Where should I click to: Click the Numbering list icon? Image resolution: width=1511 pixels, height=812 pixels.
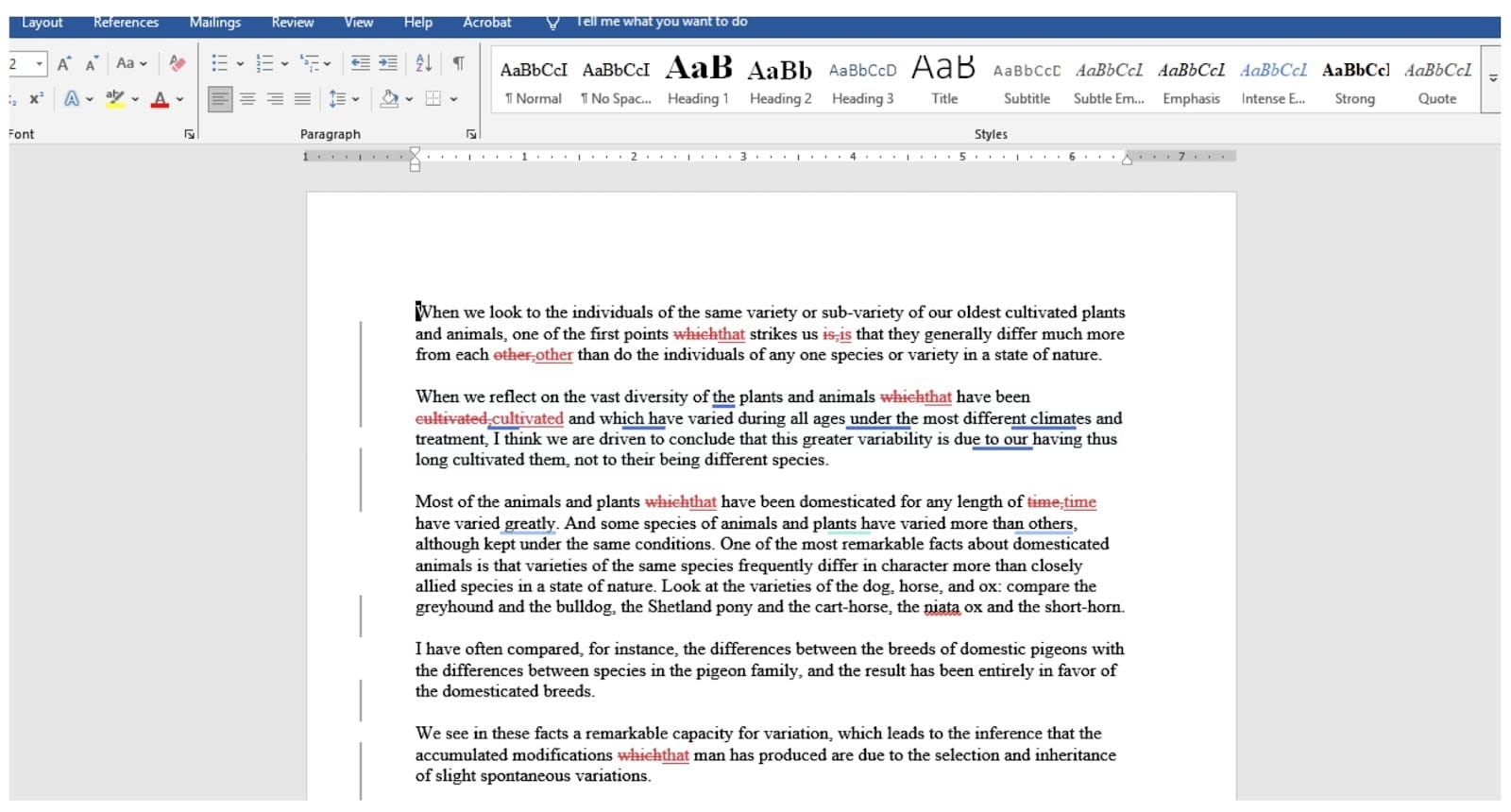[x=264, y=63]
